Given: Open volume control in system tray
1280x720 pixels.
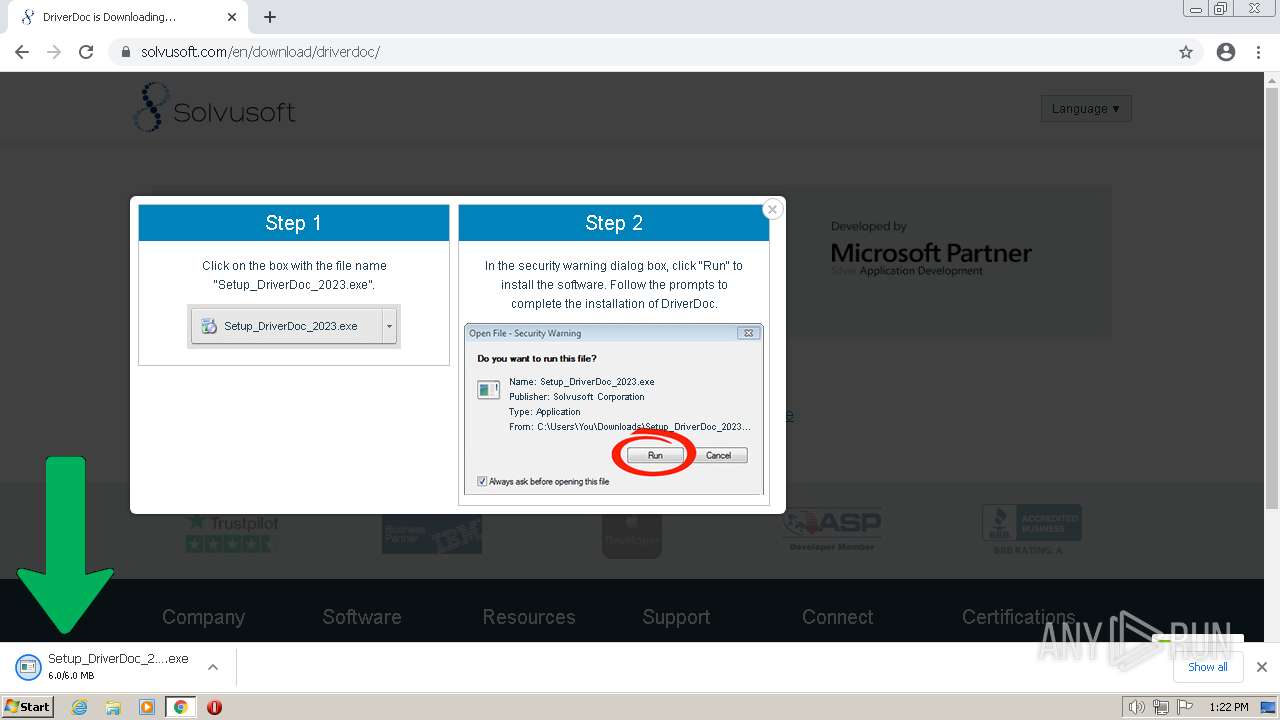Looking at the screenshot, I should pos(1136,707).
